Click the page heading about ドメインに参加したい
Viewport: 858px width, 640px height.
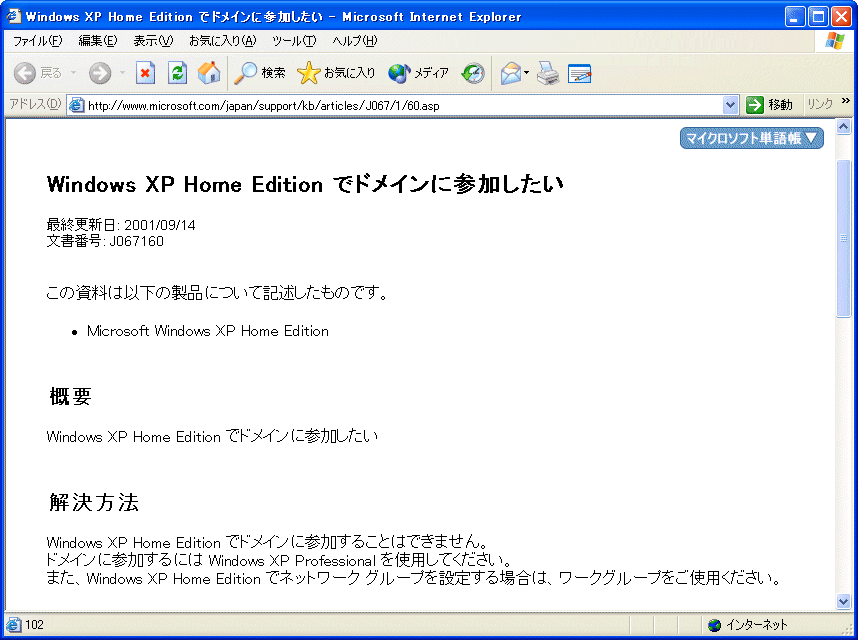[x=305, y=184]
